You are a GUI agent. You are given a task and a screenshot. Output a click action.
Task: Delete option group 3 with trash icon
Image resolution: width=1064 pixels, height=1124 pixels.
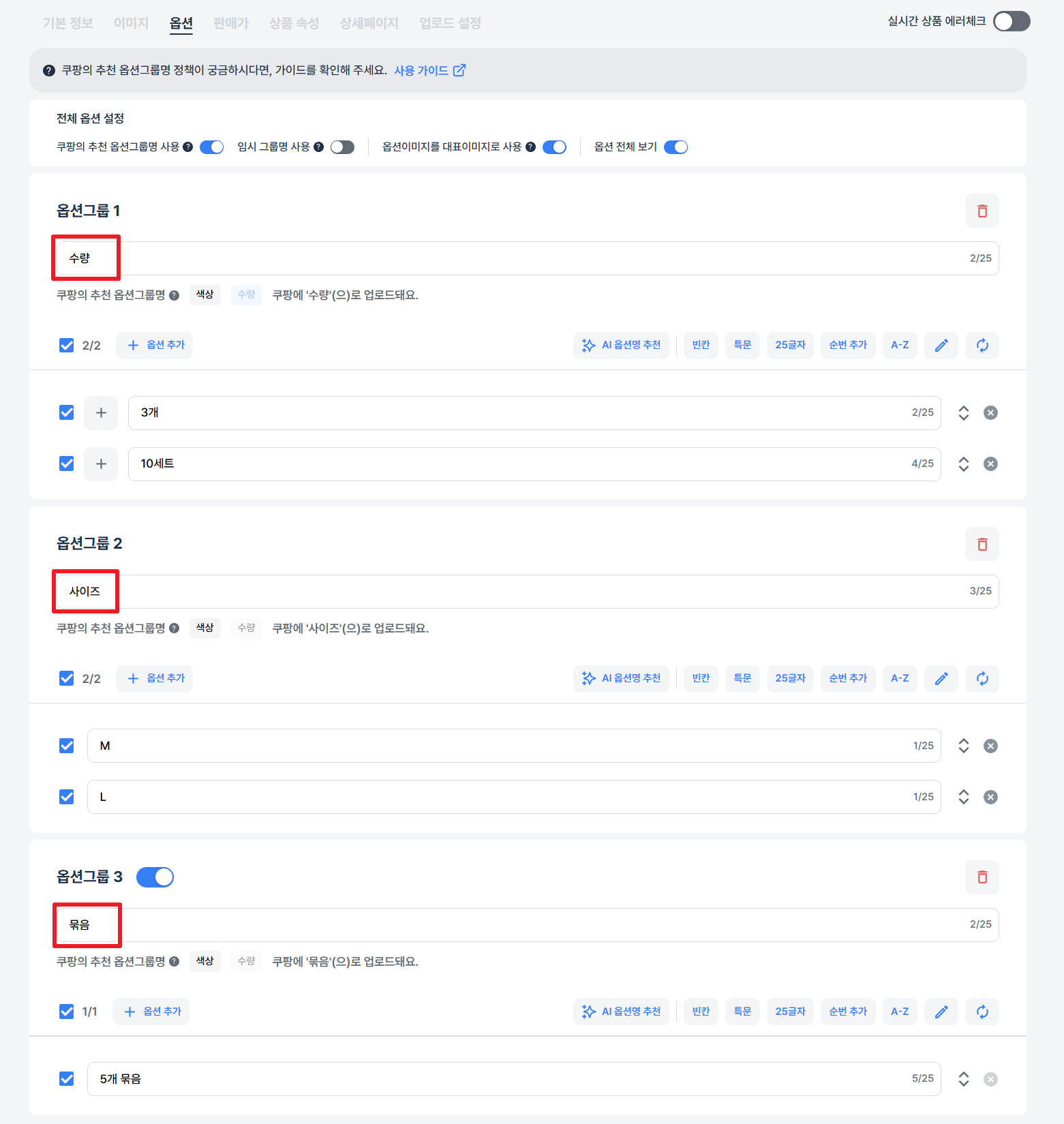(x=982, y=877)
